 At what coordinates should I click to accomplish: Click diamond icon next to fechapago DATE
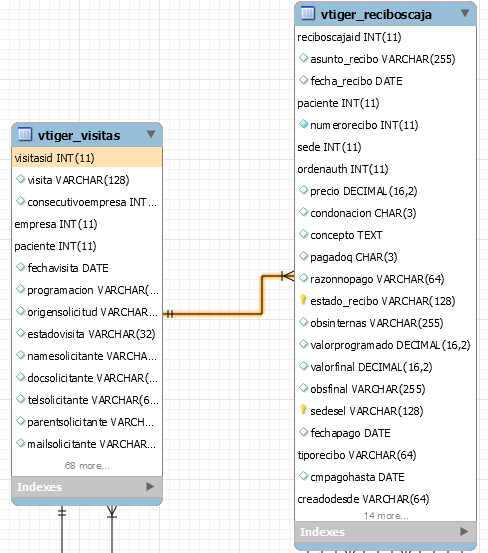303,432
